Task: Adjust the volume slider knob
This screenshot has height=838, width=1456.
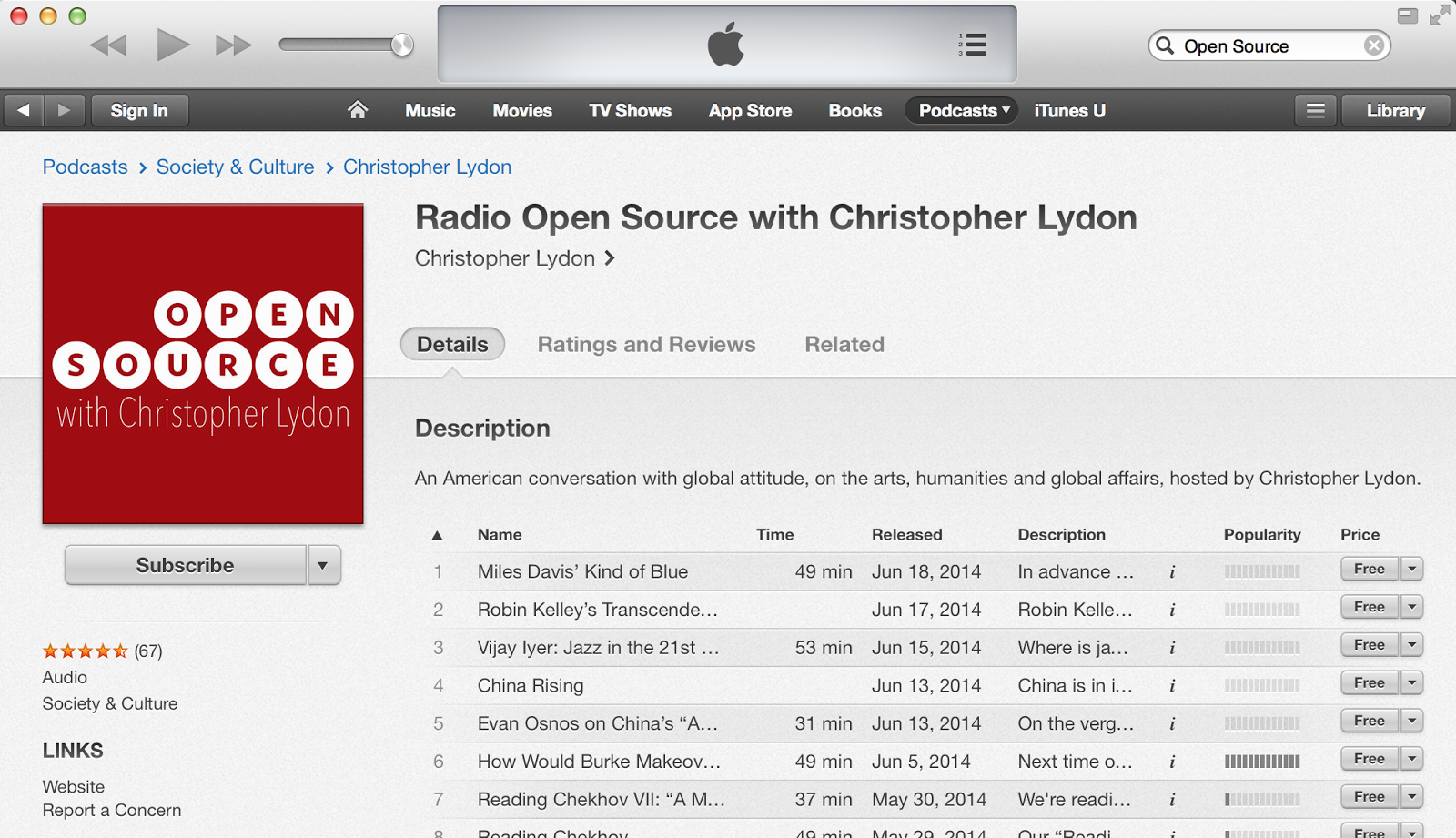Action: click(402, 45)
